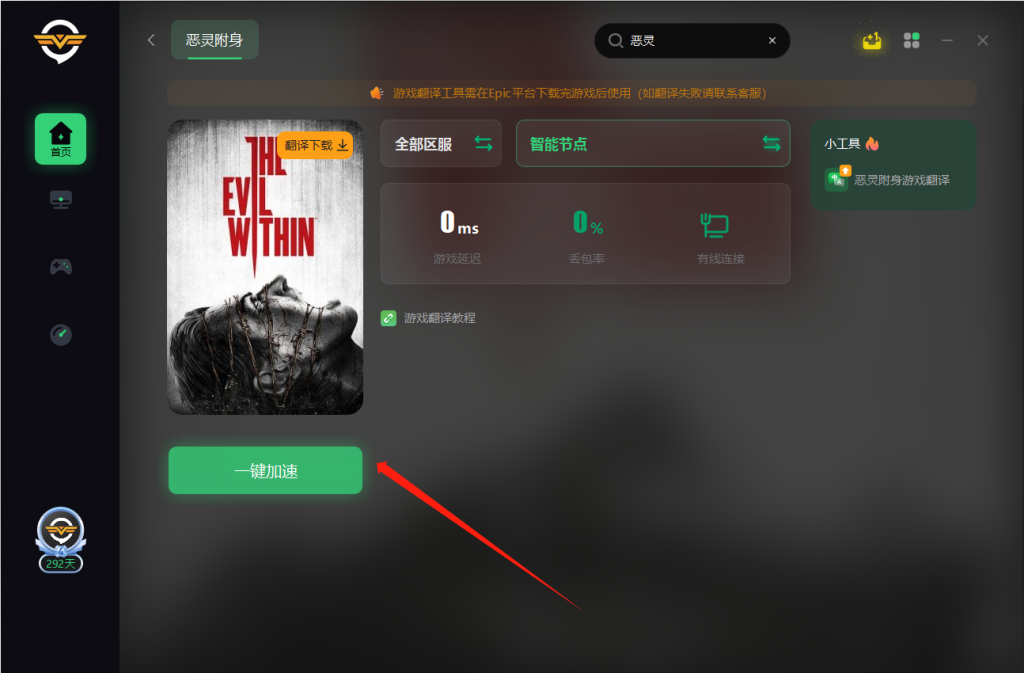Screen dimensions: 1024x673
Task: Open the monitor icon in sidebar
Action: [x=61, y=200]
